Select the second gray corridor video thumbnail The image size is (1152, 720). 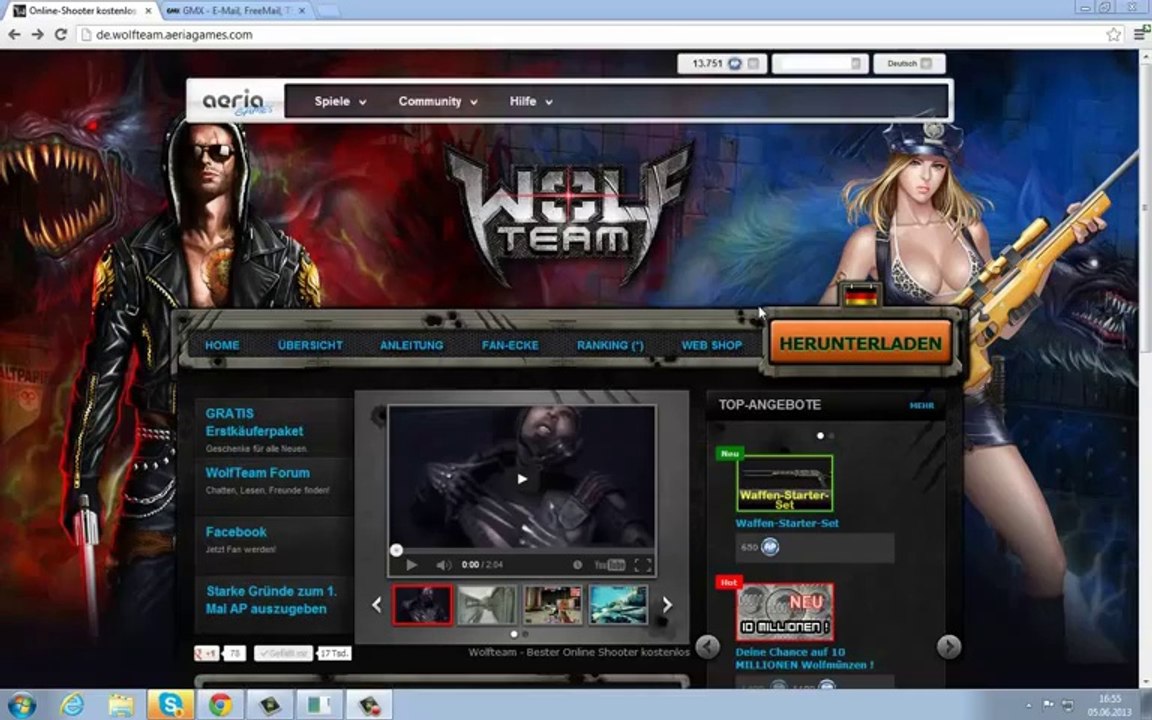[x=487, y=605]
